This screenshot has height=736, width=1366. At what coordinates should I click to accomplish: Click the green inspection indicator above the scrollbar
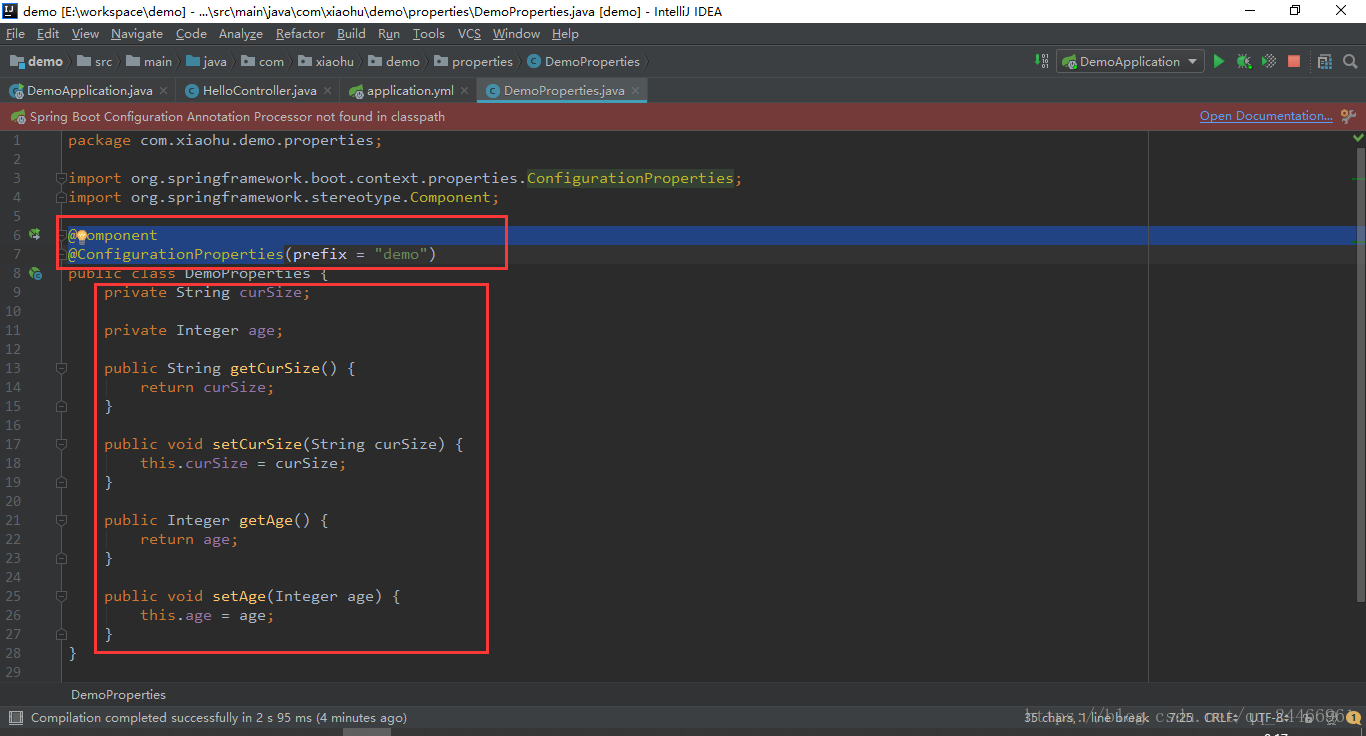click(x=1357, y=136)
